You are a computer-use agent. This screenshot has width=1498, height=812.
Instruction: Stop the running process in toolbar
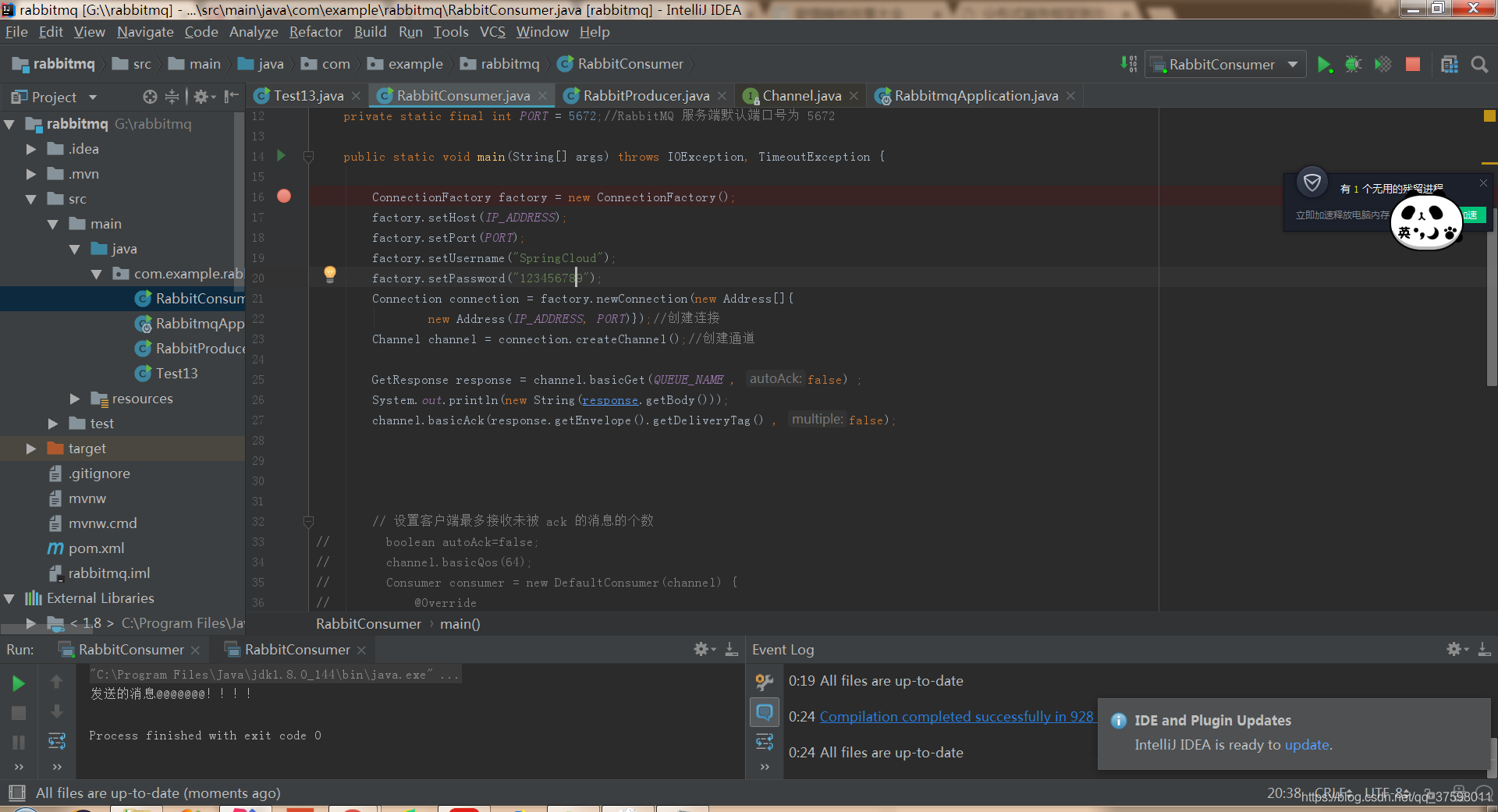coord(1412,65)
